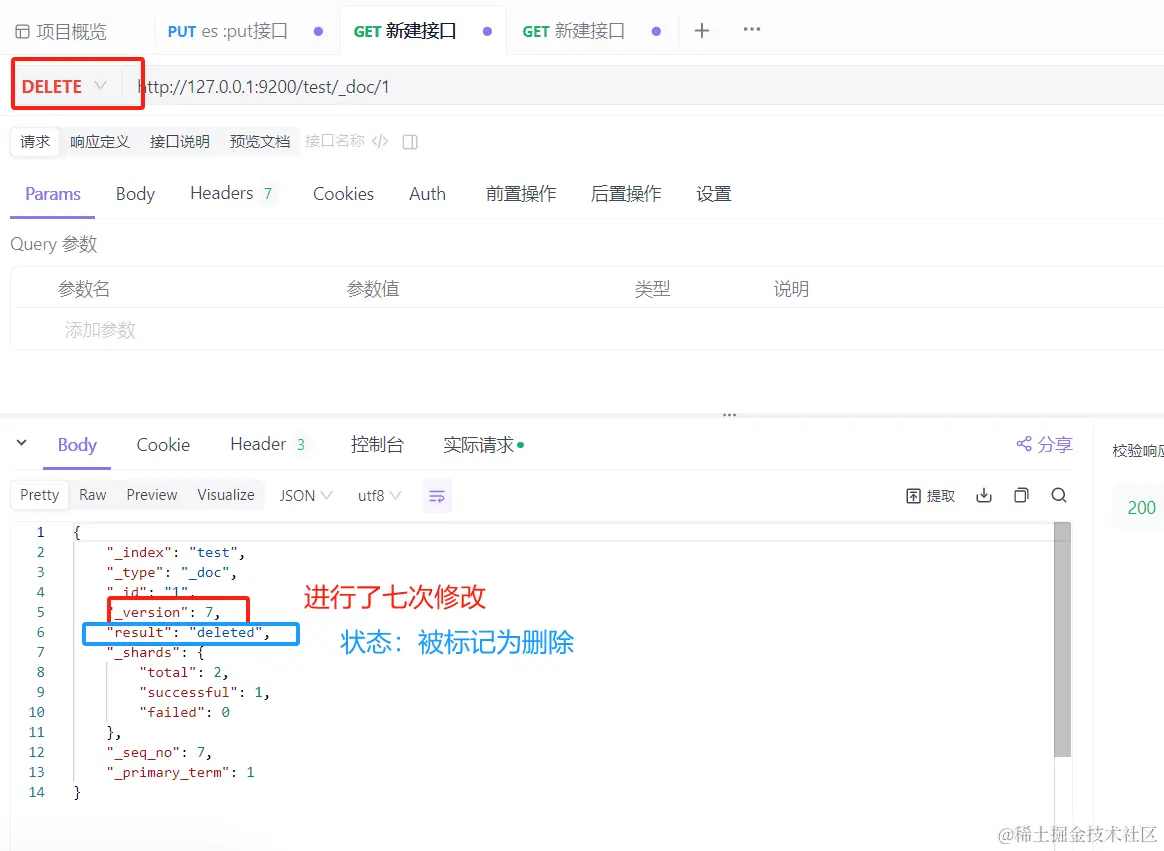Switch to Visualize view

point(226,495)
